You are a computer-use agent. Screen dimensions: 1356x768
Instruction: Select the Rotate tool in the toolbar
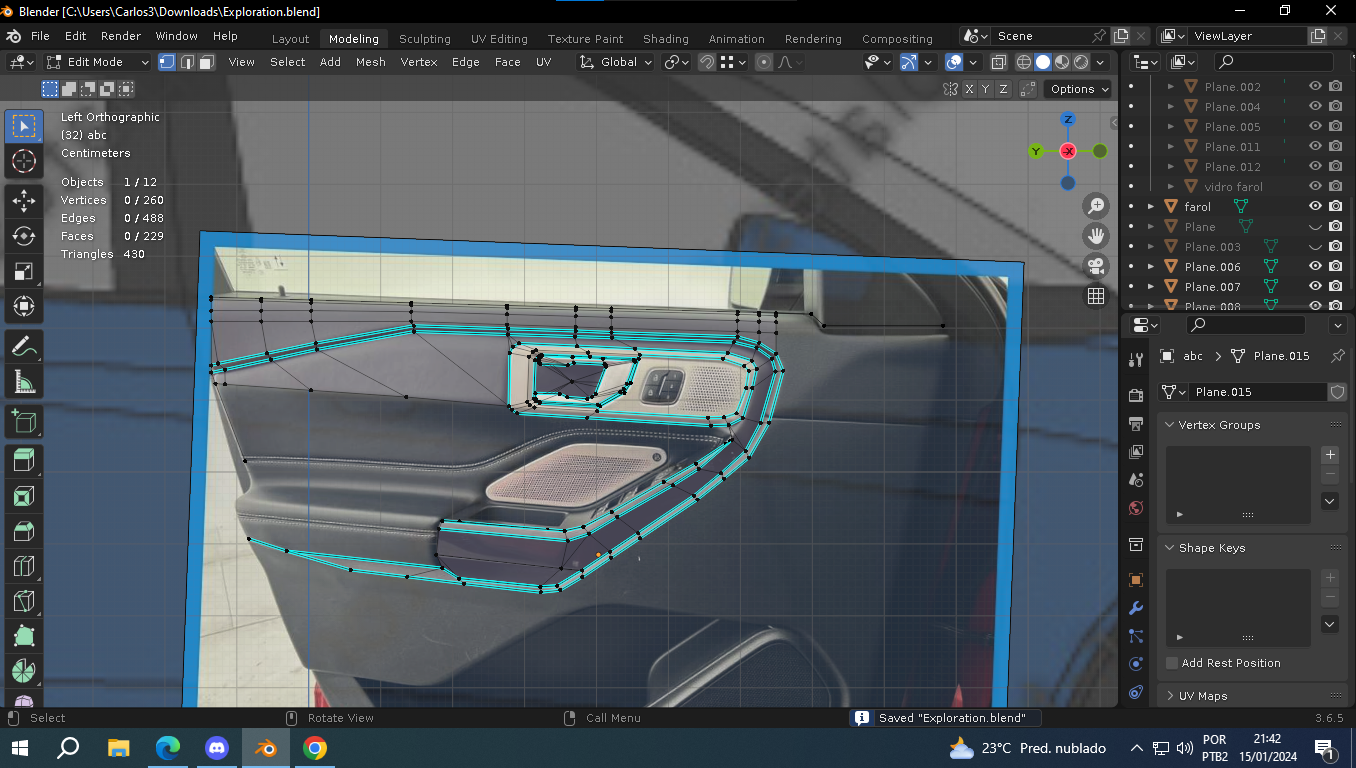point(23,236)
